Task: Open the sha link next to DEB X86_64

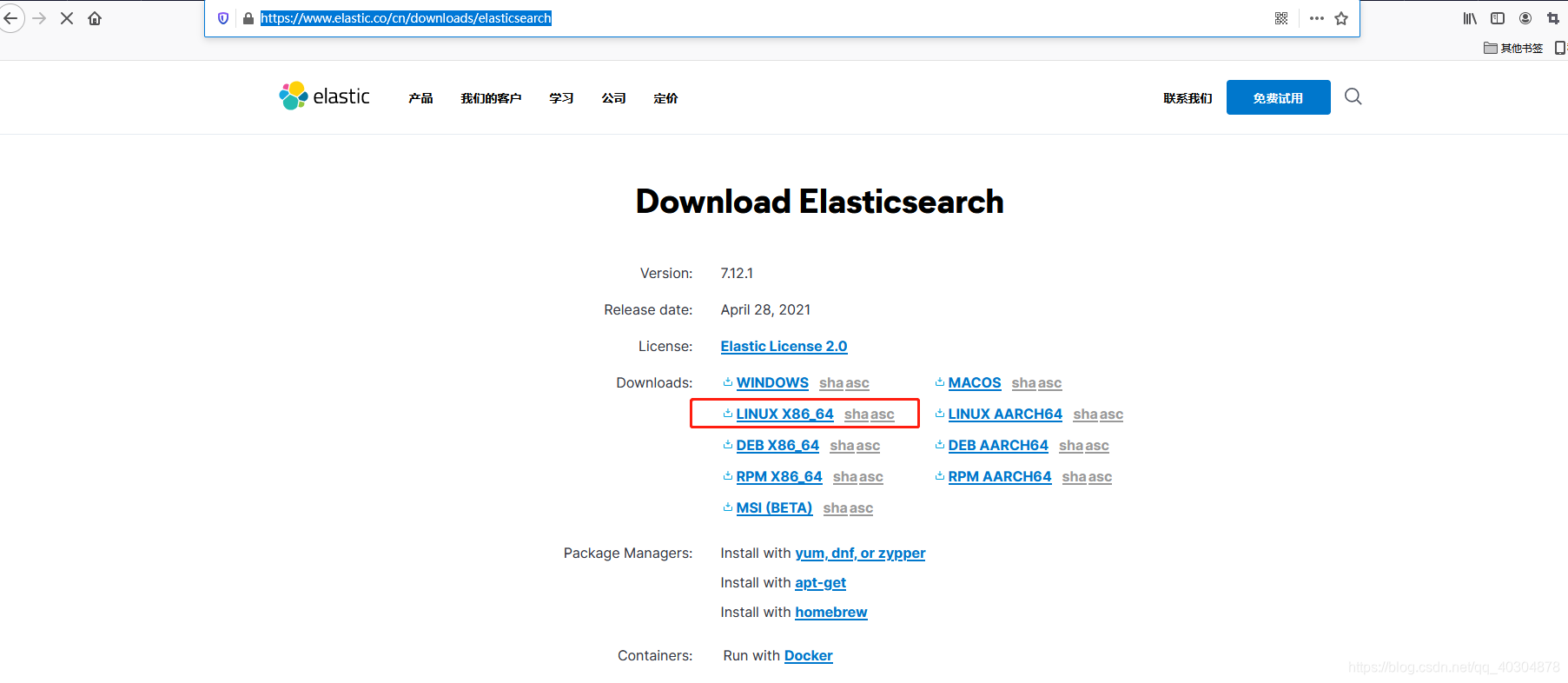Action: [842, 446]
